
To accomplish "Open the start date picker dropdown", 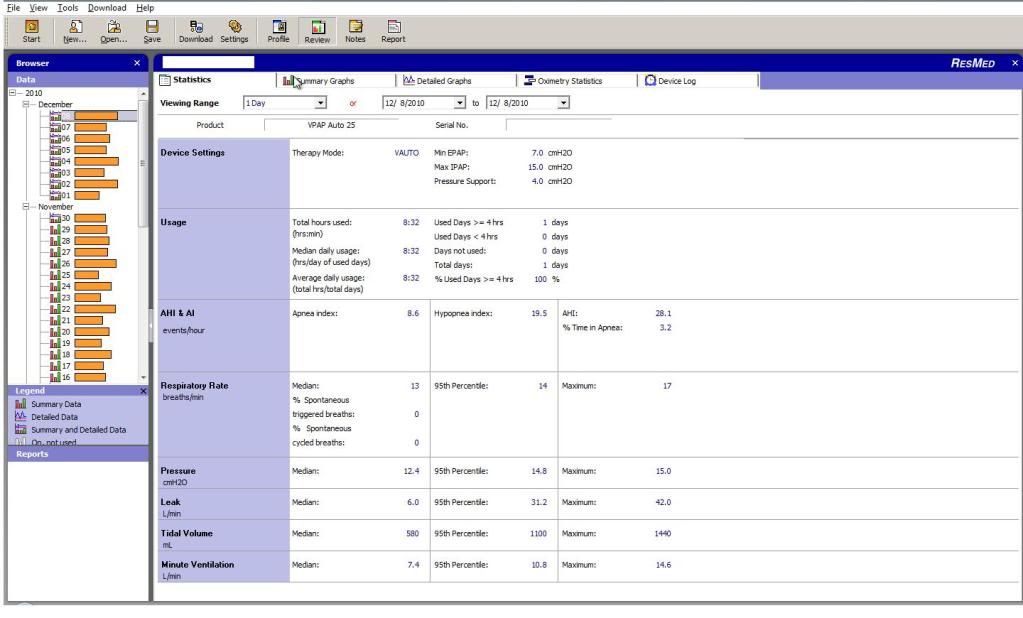I will (x=459, y=103).
